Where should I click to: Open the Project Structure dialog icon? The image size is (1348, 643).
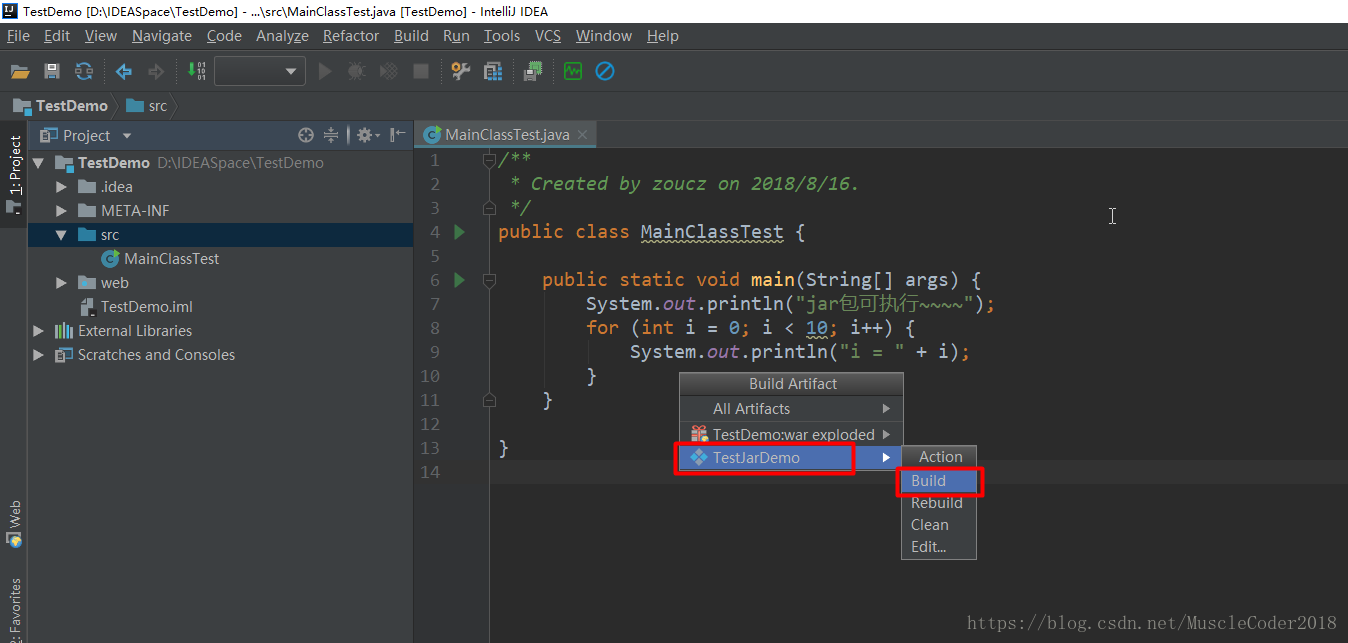492,71
